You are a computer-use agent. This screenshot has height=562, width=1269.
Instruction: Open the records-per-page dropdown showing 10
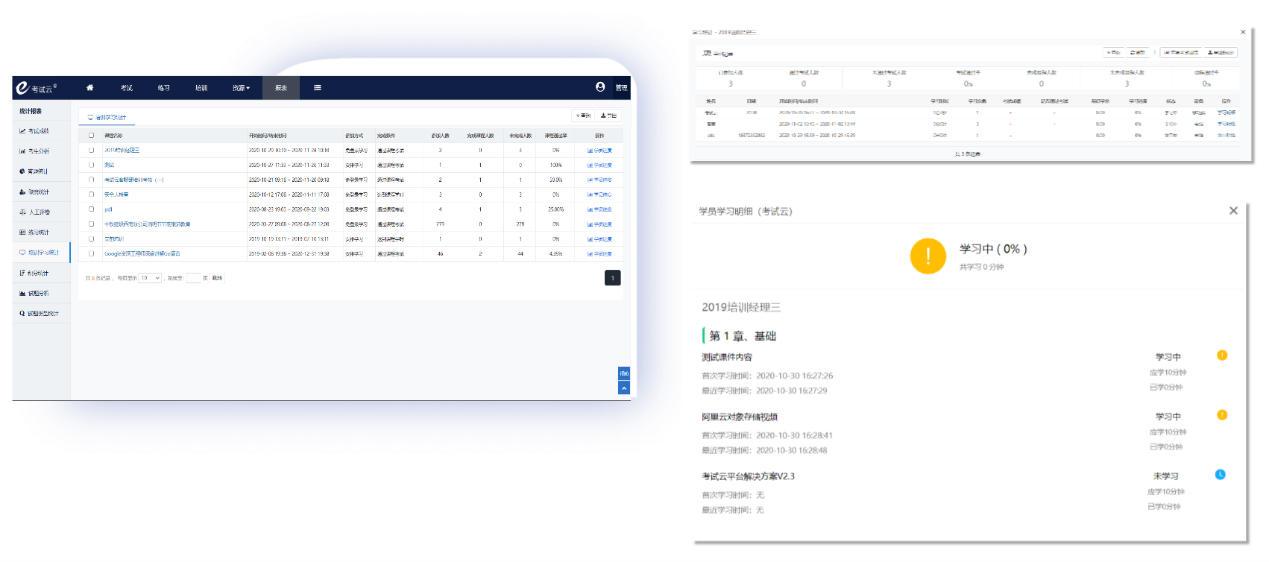click(x=150, y=278)
